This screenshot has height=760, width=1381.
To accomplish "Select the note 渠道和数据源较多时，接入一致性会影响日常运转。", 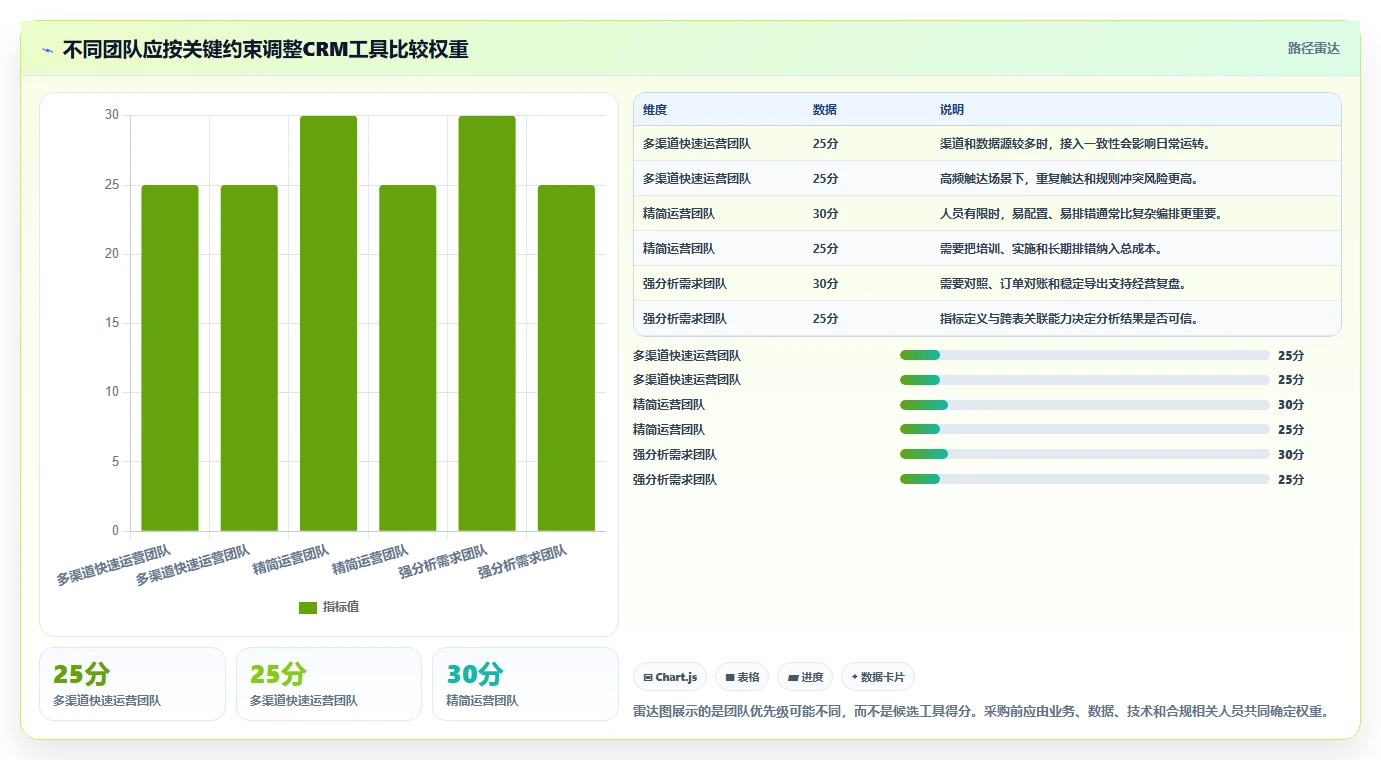I will tap(1076, 144).
